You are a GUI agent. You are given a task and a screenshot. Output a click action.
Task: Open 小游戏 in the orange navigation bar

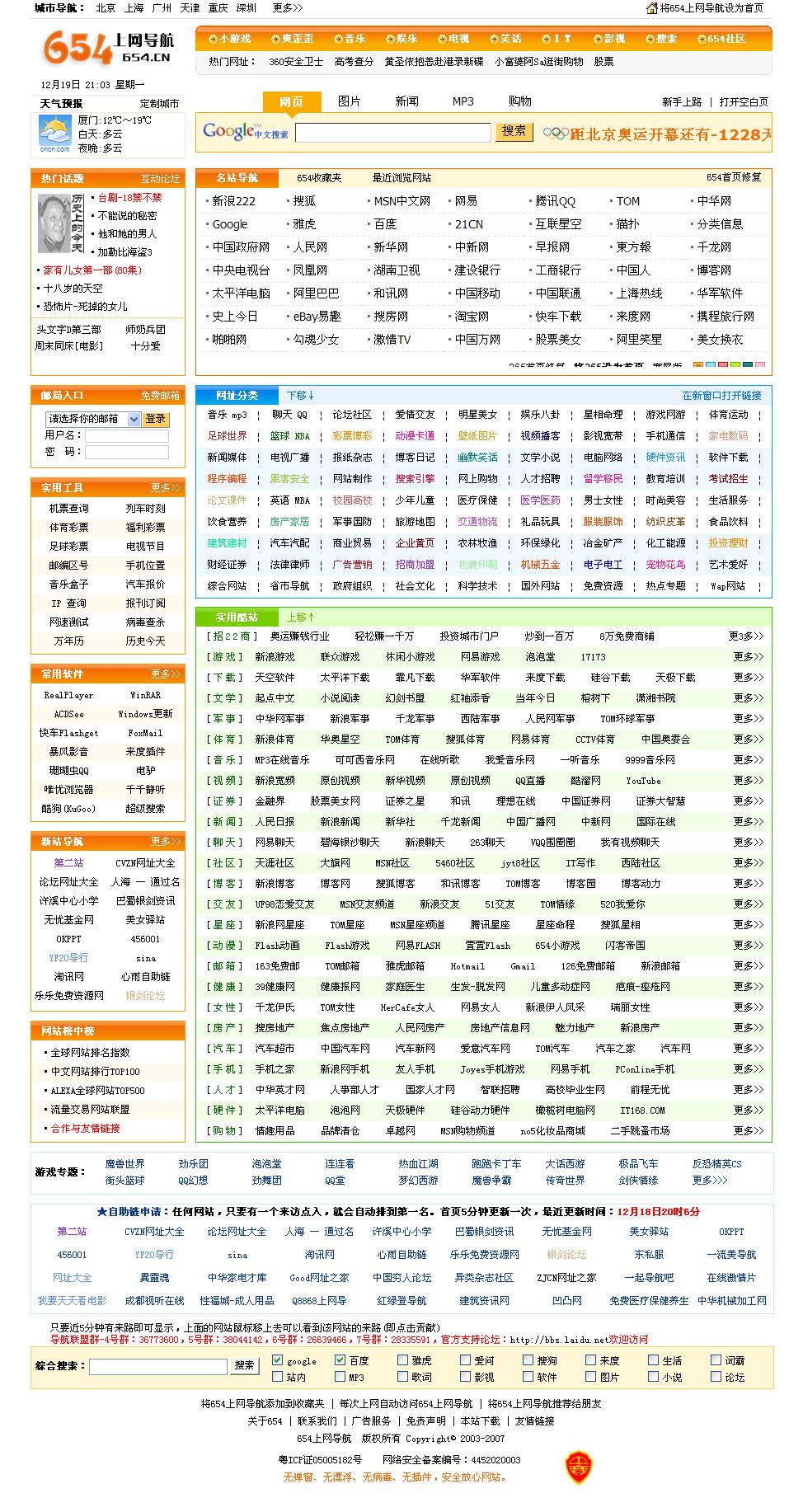pyautogui.click(x=230, y=39)
